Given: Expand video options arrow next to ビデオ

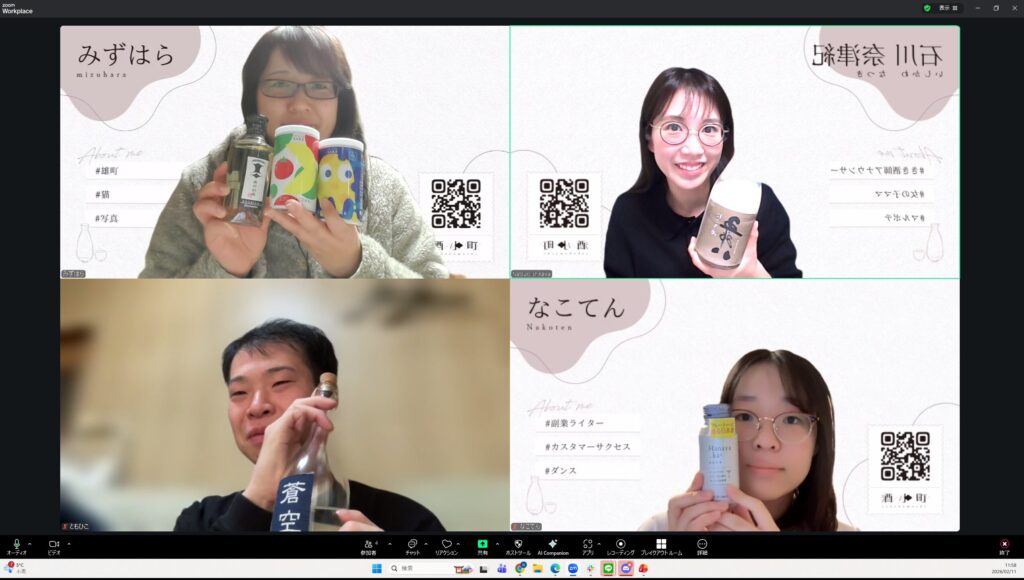Looking at the screenshot, I should click(68, 543).
